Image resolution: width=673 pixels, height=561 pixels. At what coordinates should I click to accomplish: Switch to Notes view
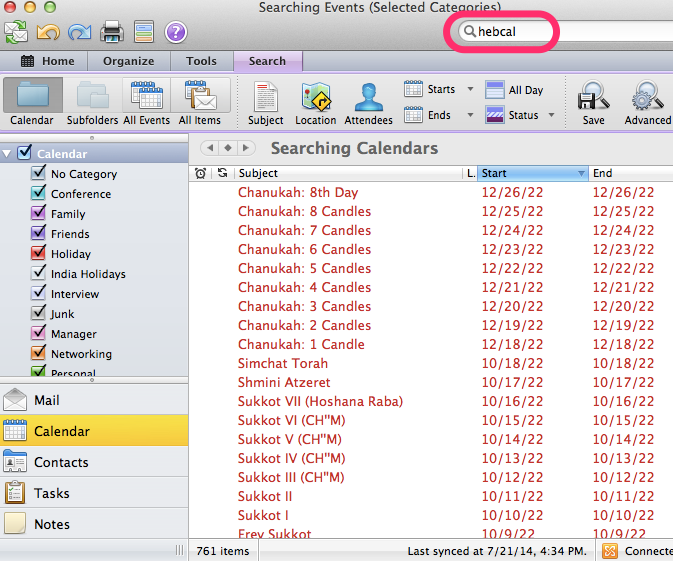[x=94, y=524]
